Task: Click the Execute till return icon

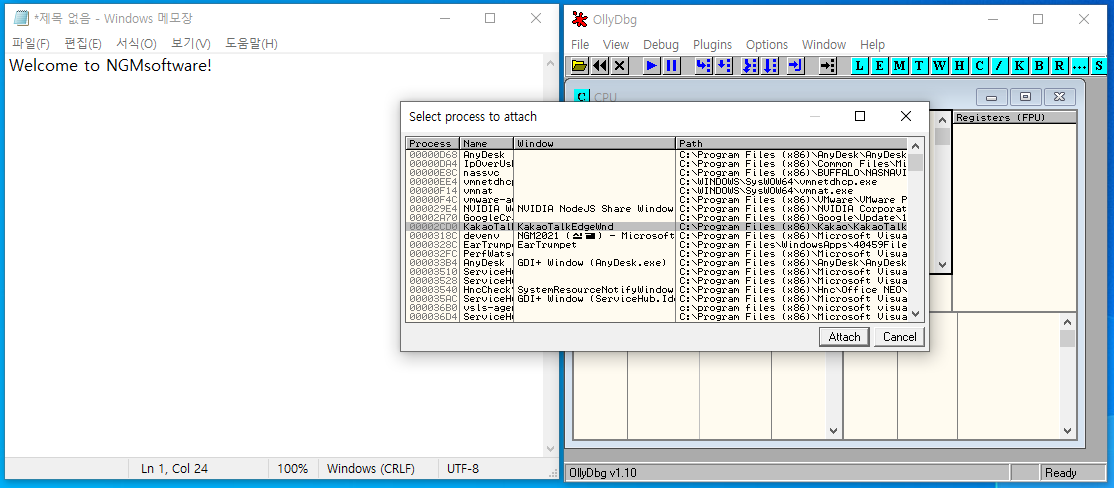Action: click(796, 66)
